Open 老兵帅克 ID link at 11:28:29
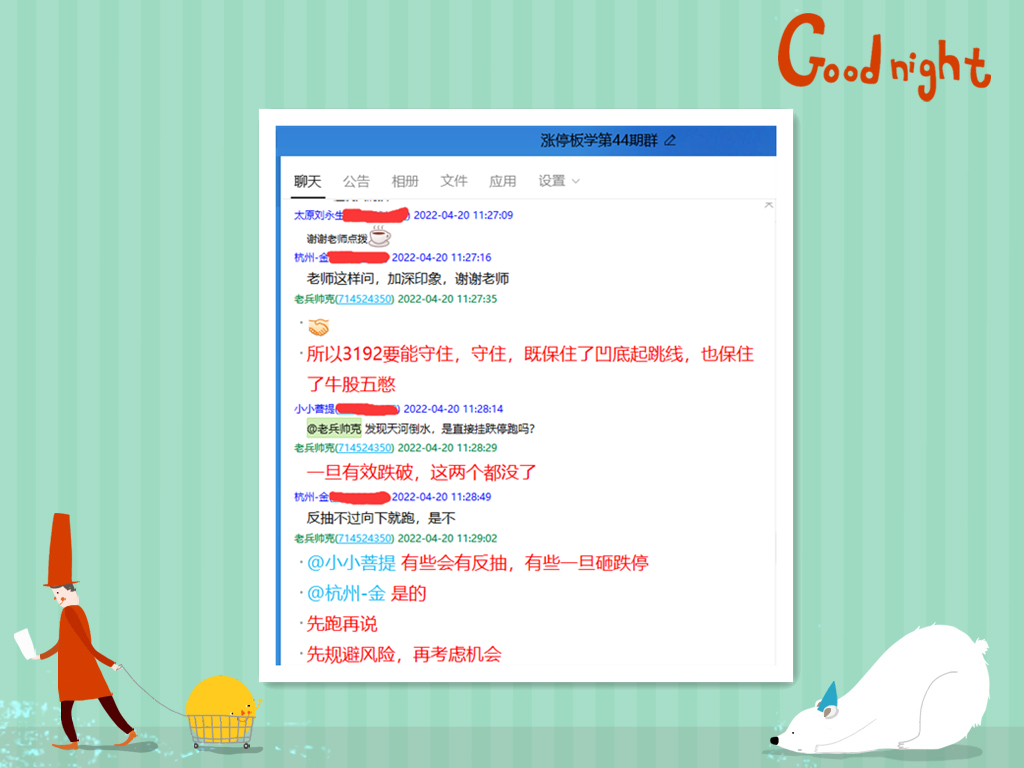1024x768 pixels. 364,448
